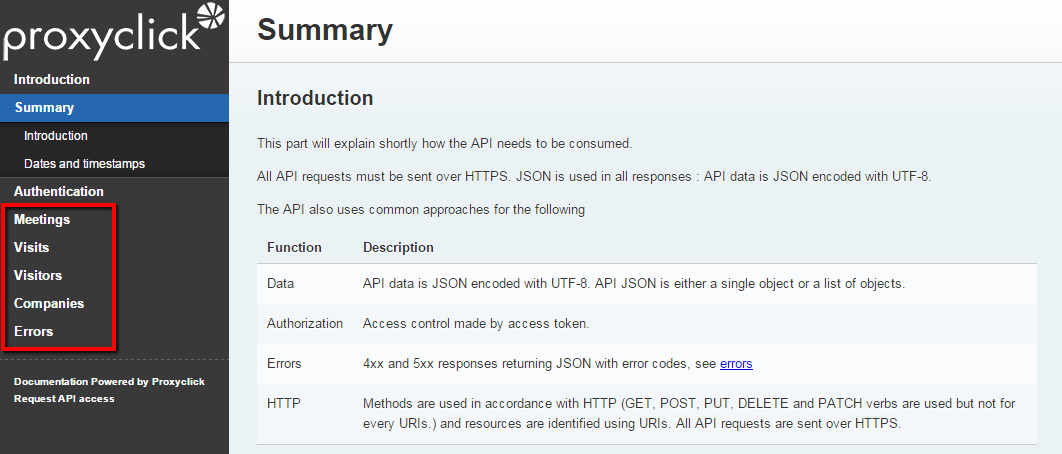Open the Introduction section in sidebar
Image resolution: width=1062 pixels, height=454 pixels.
click(52, 79)
